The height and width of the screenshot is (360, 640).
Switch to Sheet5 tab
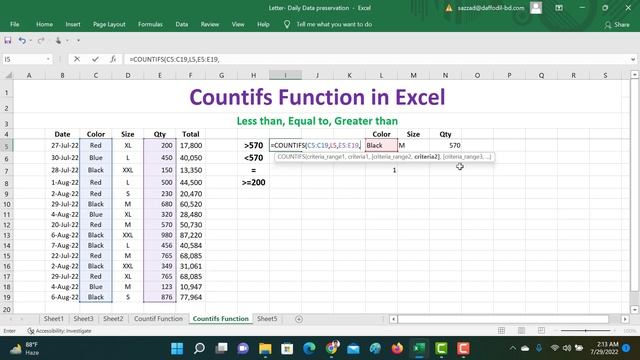pyautogui.click(x=267, y=319)
